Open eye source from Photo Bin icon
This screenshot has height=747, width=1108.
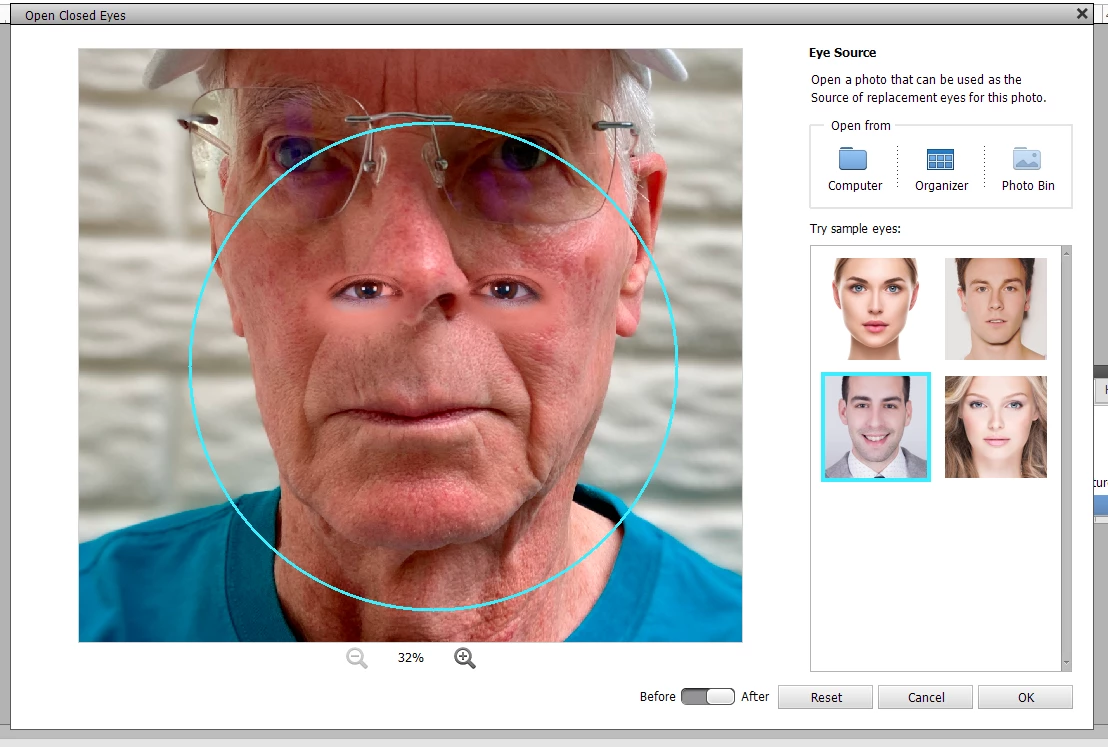pos(1027,159)
